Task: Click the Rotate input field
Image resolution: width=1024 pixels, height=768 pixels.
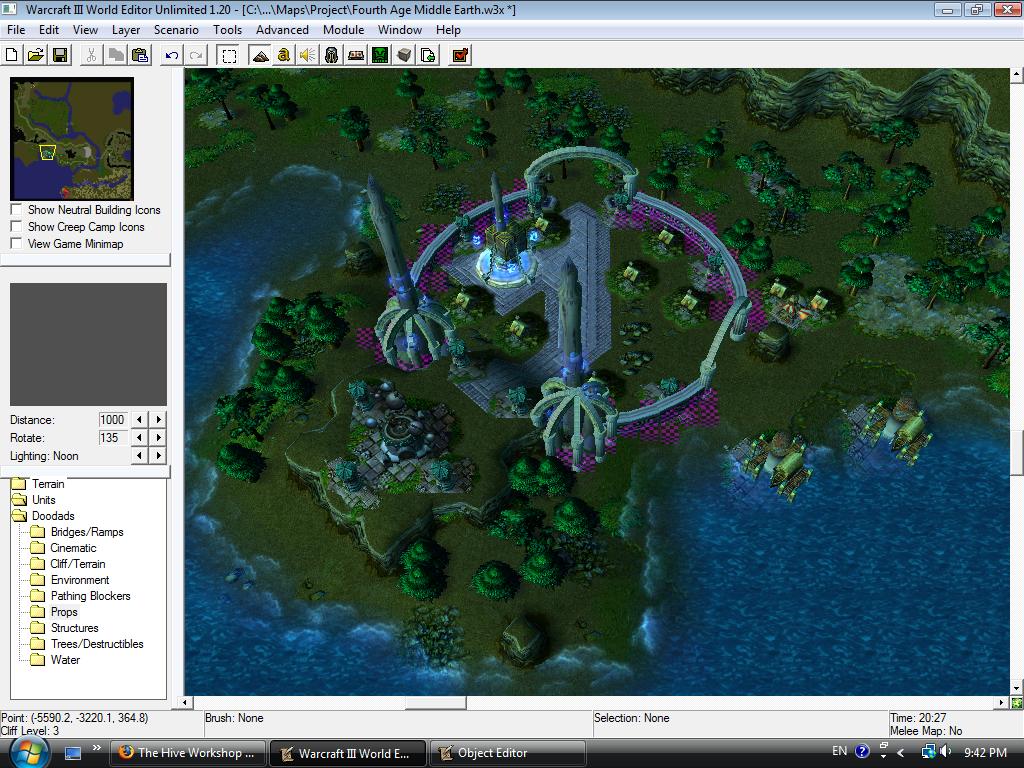Action: click(112, 438)
